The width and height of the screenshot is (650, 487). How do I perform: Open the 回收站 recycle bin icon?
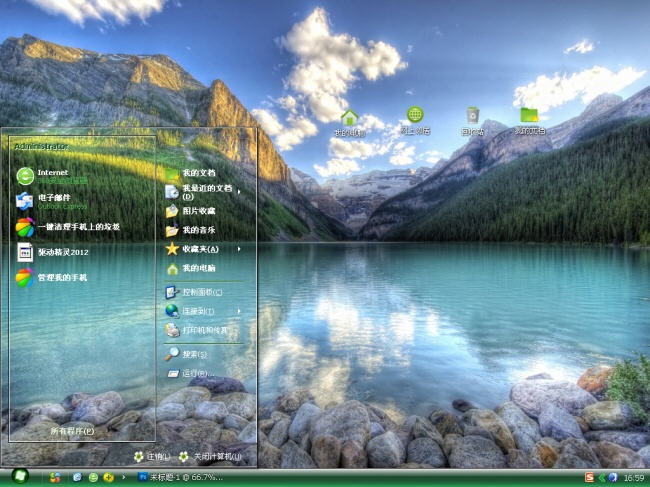(473, 119)
